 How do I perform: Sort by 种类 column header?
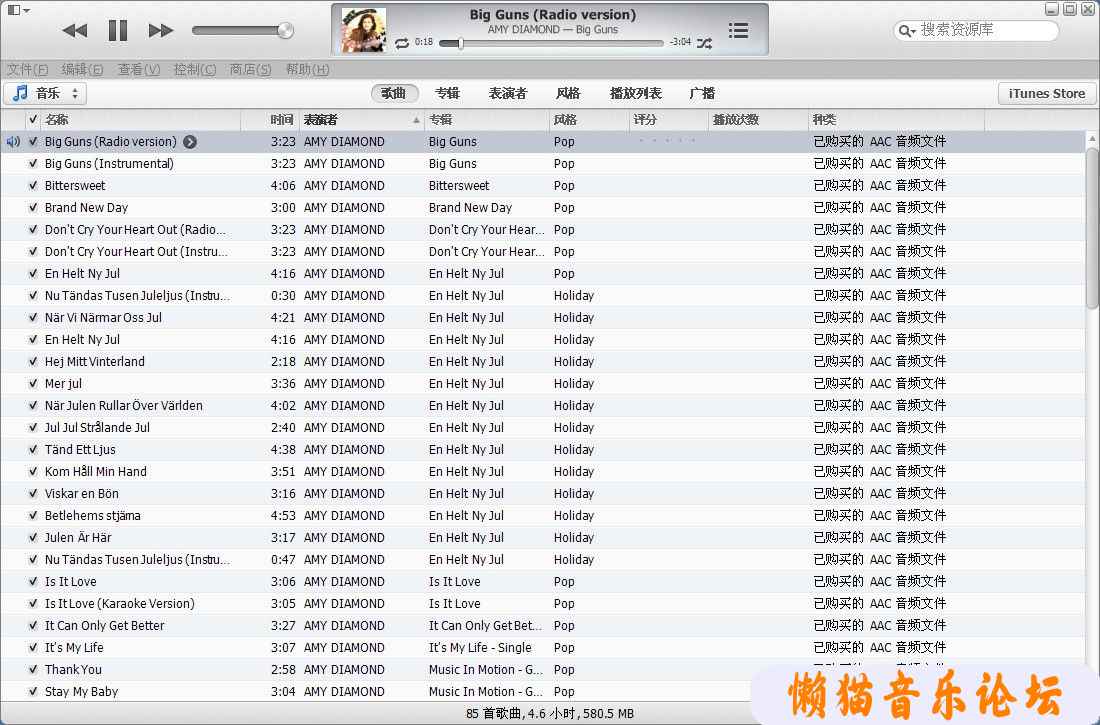[896, 120]
